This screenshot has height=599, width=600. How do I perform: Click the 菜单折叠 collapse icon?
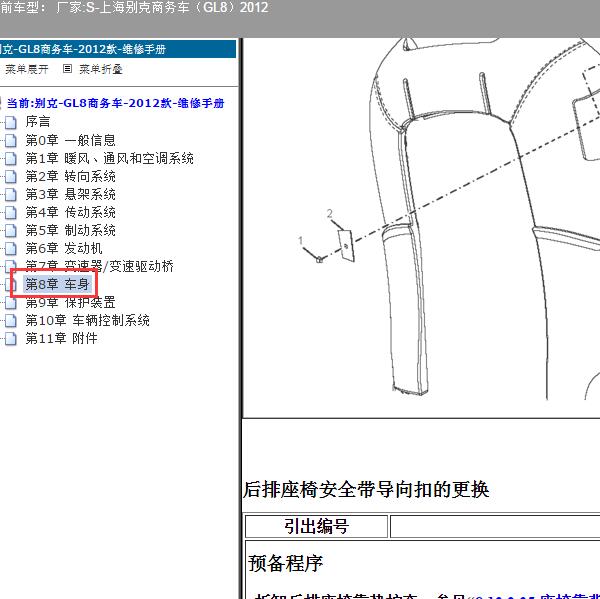click(67, 69)
